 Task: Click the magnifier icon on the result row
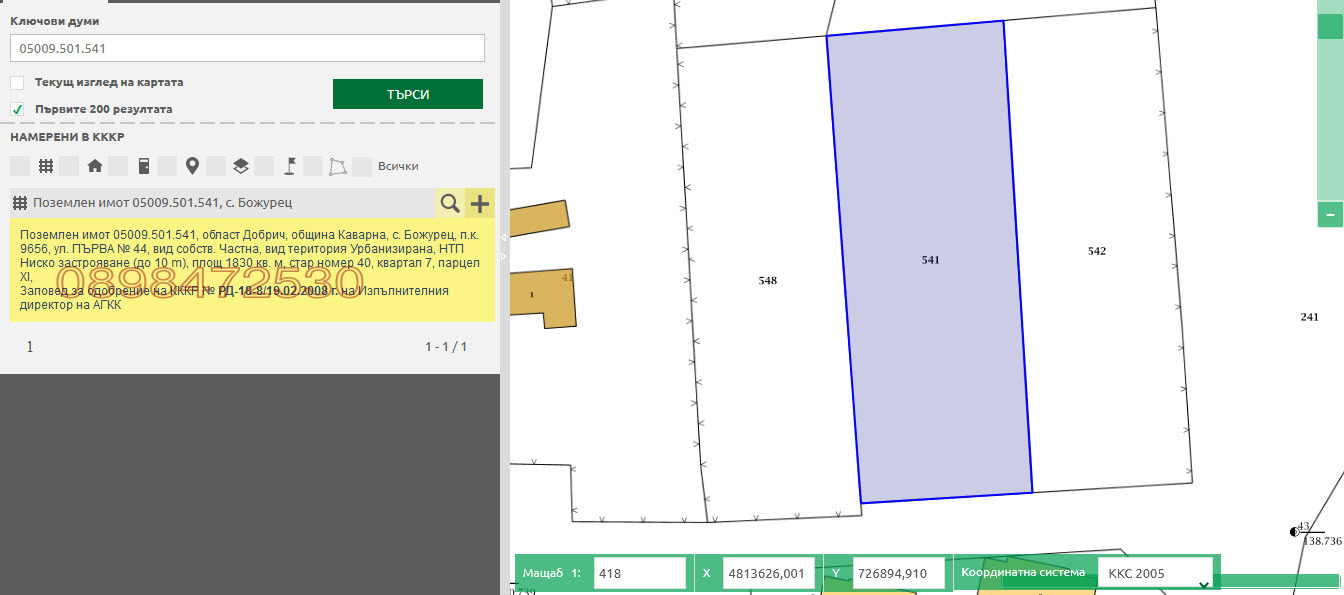tap(450, 203)
